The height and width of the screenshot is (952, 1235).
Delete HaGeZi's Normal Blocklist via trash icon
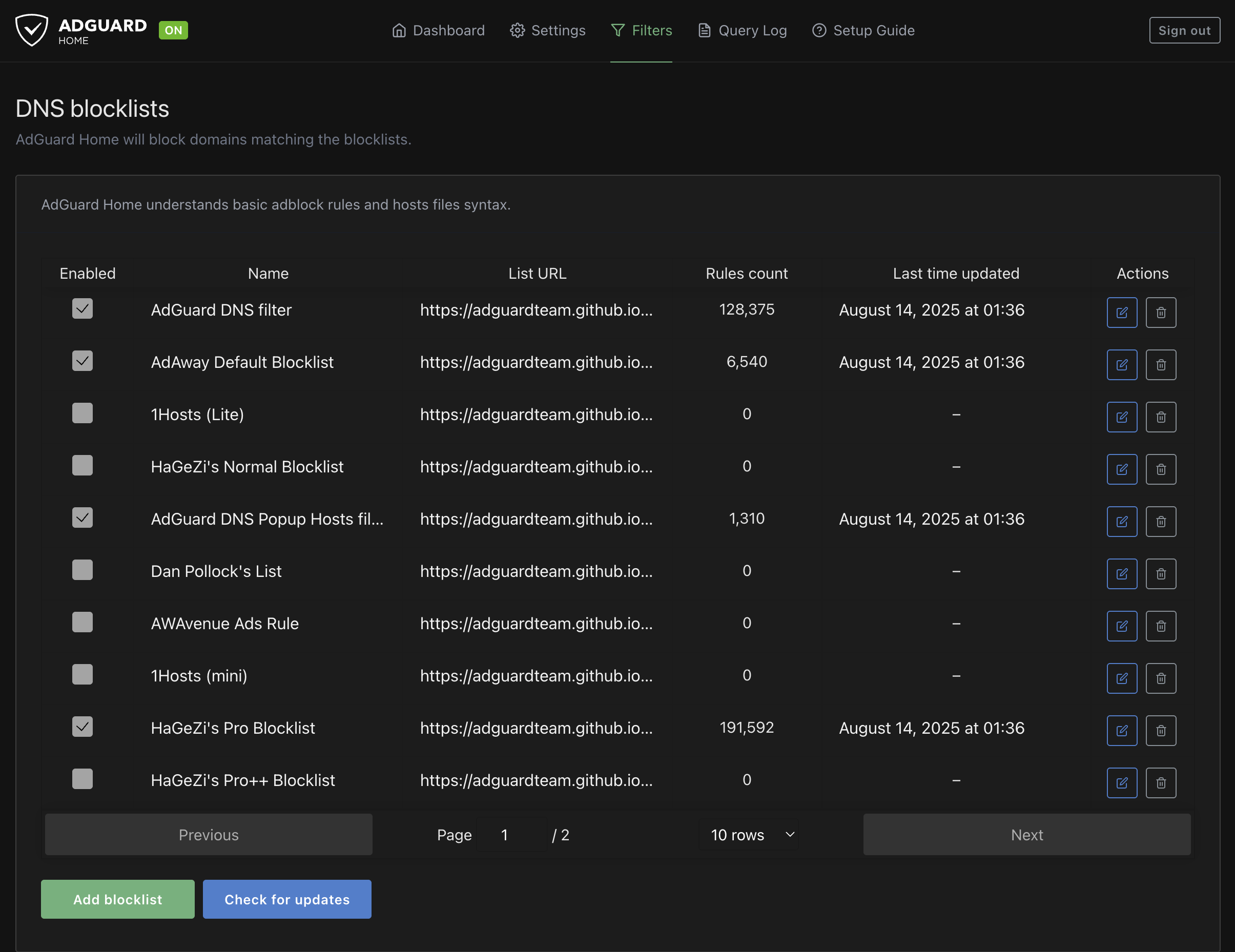click(x=1160, y=469)
